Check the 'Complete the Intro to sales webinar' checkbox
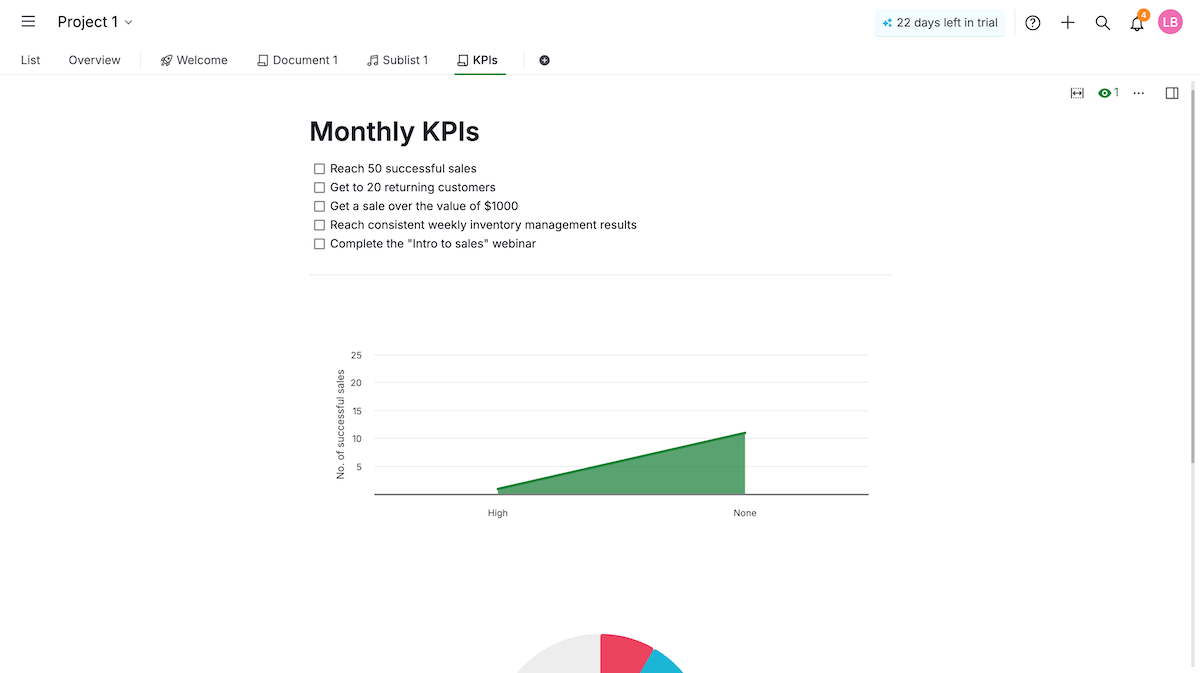1200x673 pixels. coord(319,243)
